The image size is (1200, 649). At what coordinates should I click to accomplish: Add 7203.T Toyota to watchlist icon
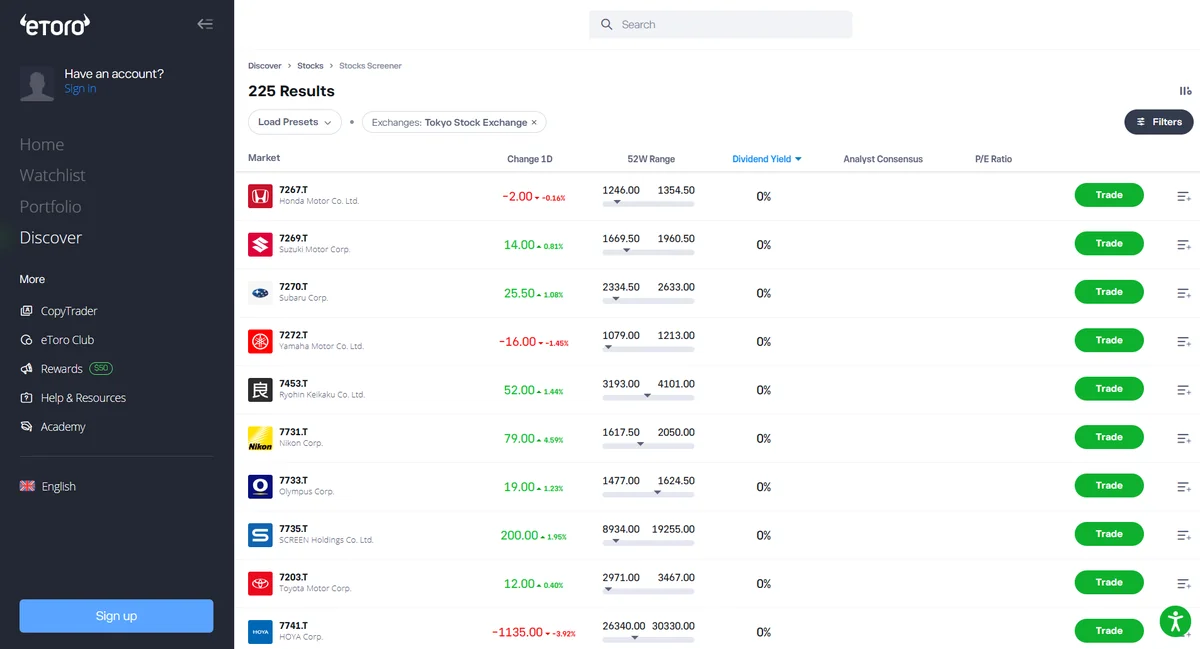point(1184,583)
